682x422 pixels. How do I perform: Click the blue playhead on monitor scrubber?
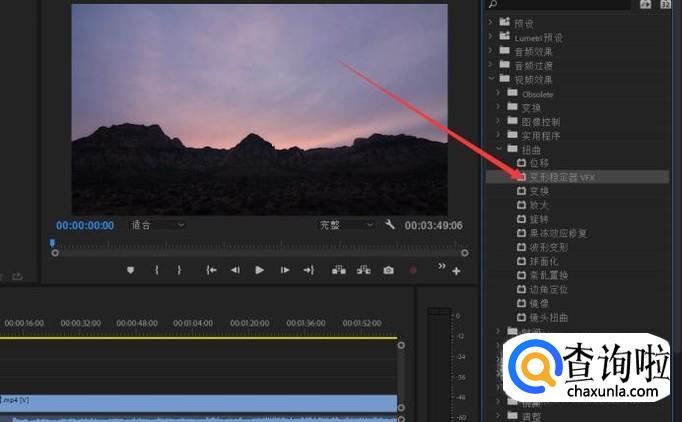[x=52, y=243]
